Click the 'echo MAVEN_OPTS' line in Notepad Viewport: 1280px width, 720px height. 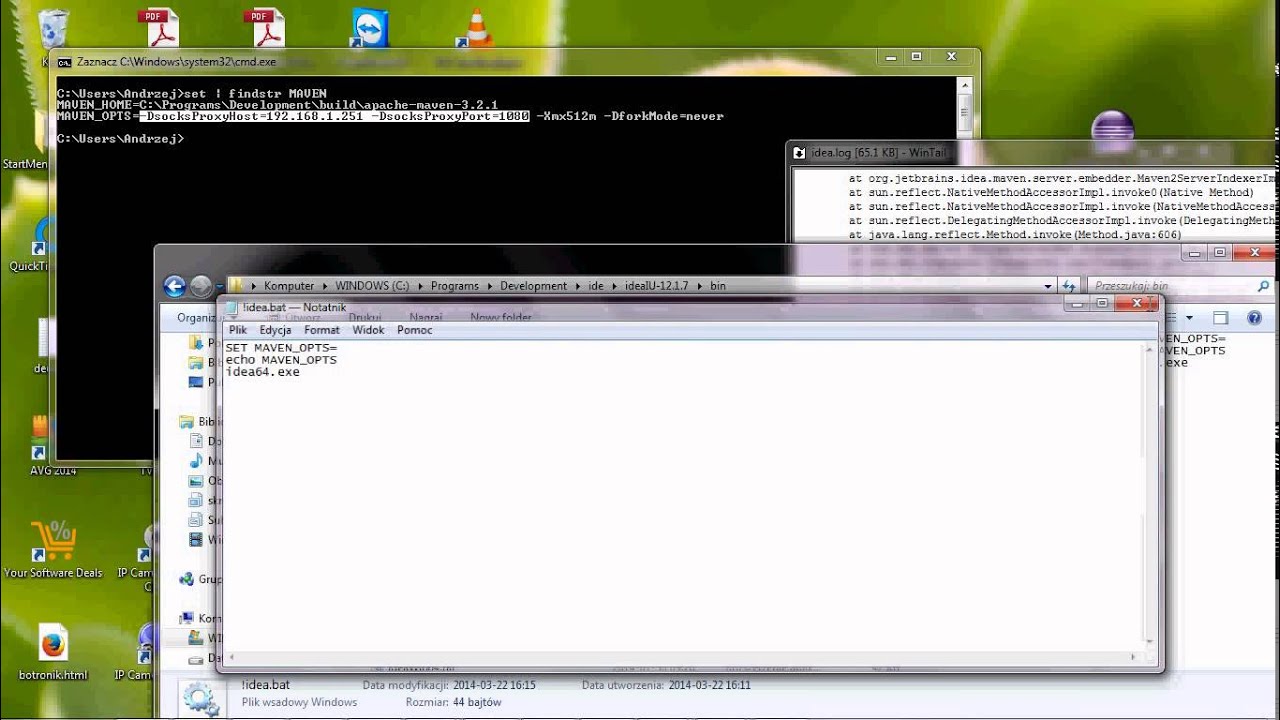click(281, 360)
